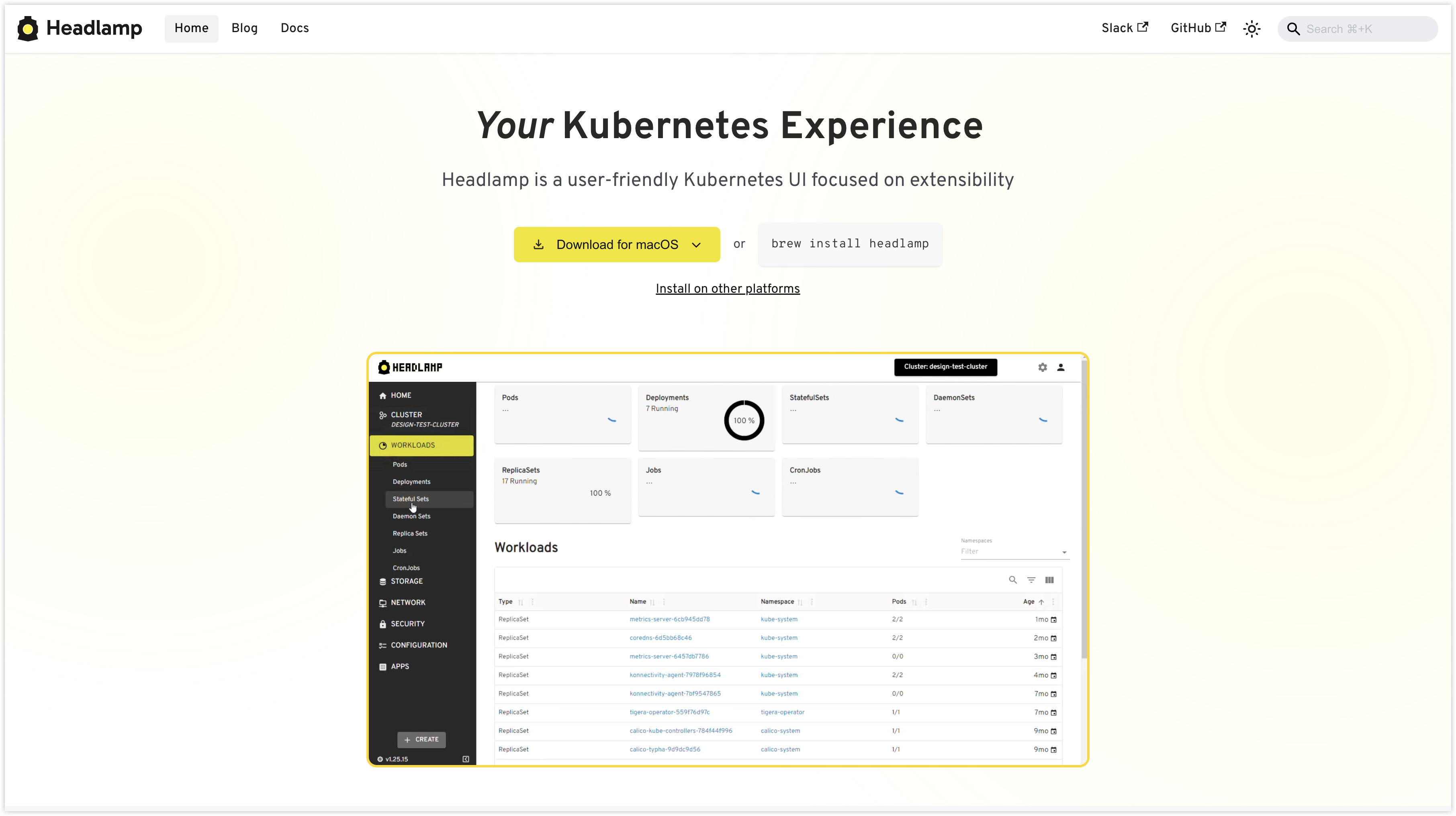Open coredns-6d5bb68c46 link
Screen dimensions: 1456x816
coord(660,638)
